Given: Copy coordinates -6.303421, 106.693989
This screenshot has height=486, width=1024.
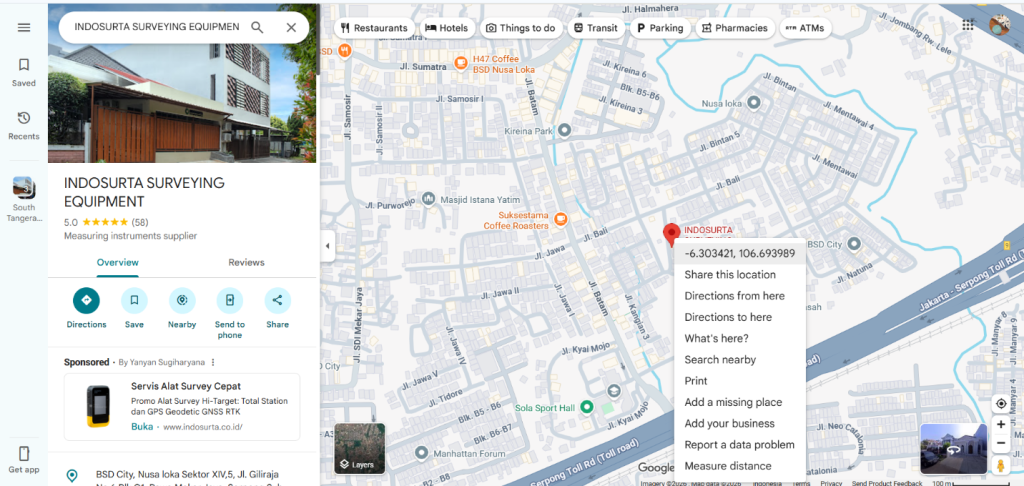Looking at the screenshot, I should click(x=740, y=253).
